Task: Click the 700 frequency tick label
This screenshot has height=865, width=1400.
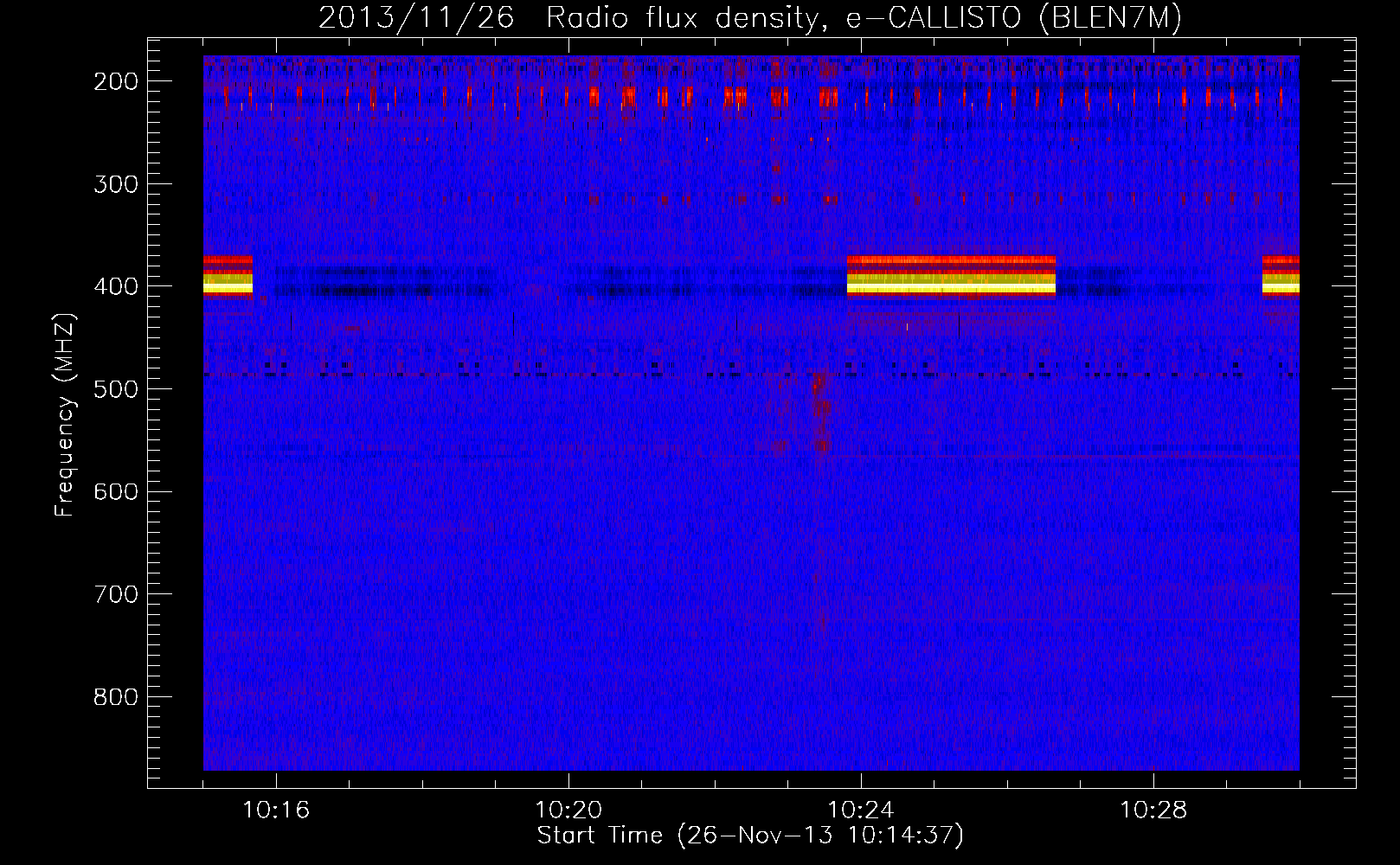Action: 116,594
